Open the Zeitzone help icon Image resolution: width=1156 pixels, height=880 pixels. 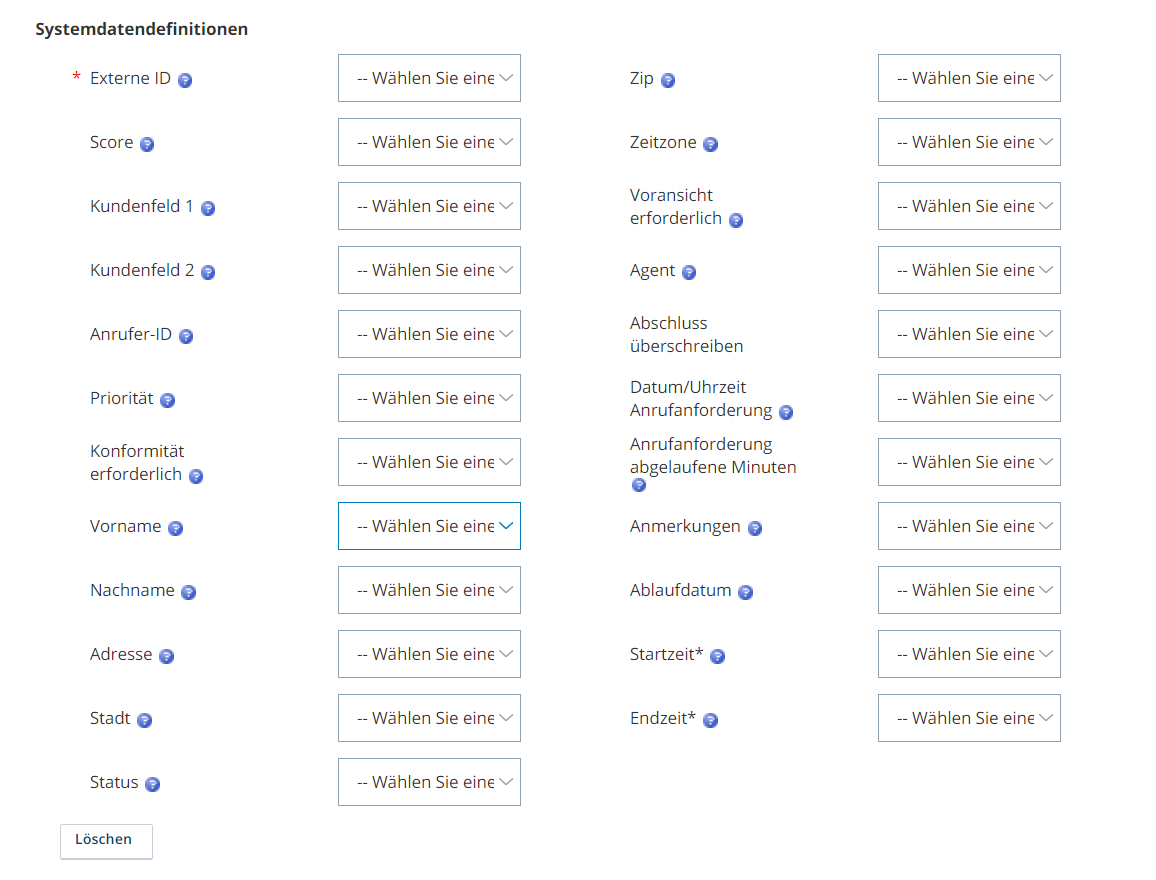coord(710,144)
